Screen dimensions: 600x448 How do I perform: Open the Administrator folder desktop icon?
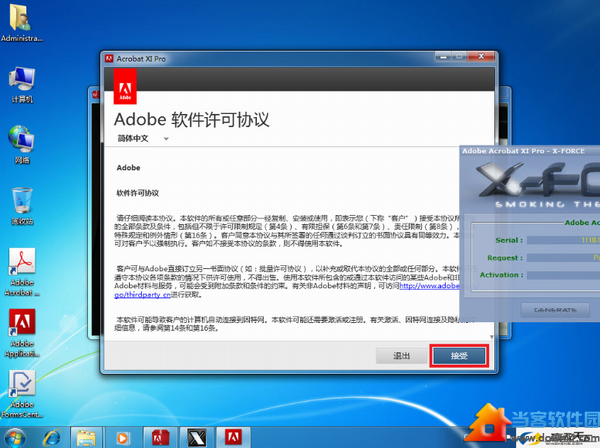coord(21,22)
